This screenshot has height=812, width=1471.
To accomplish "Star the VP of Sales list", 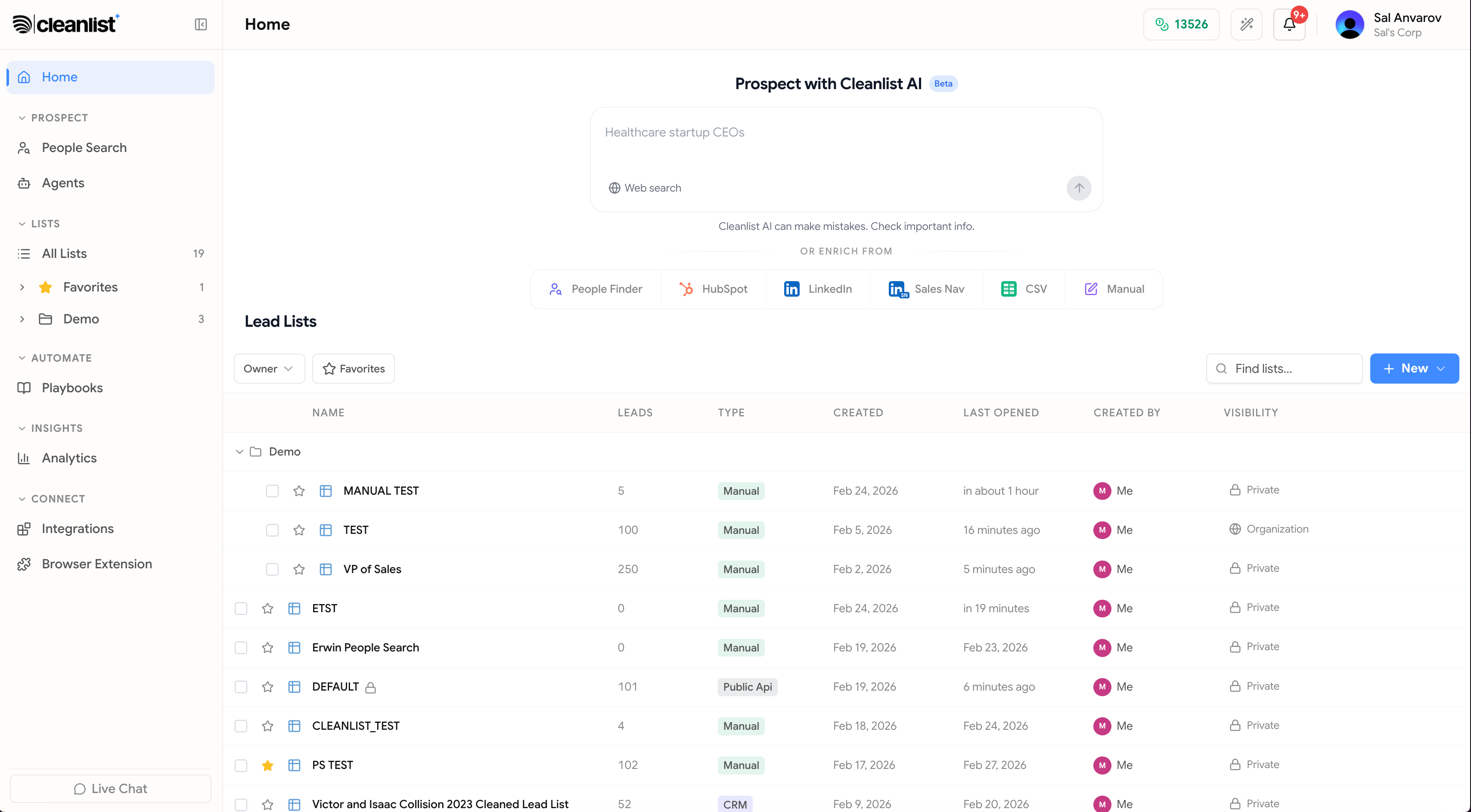I will (x=299, y=569).
